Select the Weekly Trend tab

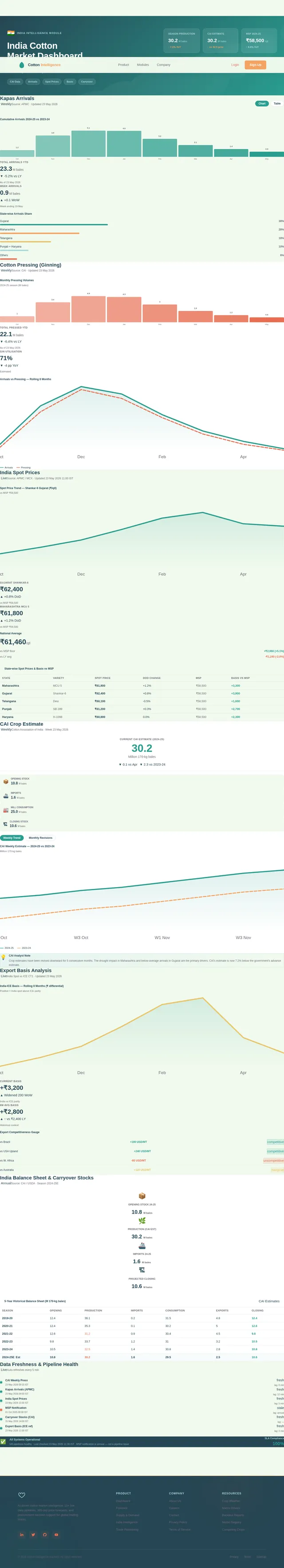coord(12,837)
